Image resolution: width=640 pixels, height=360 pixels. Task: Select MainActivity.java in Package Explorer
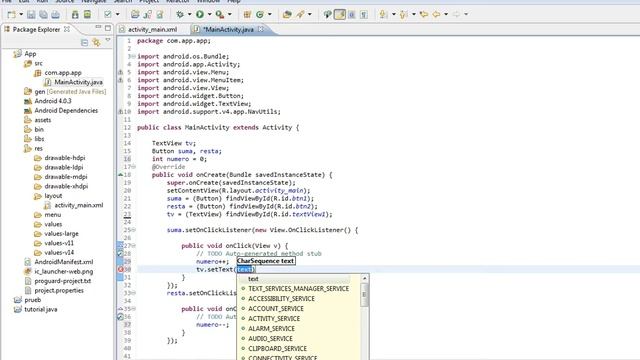(x=78, y=82)
